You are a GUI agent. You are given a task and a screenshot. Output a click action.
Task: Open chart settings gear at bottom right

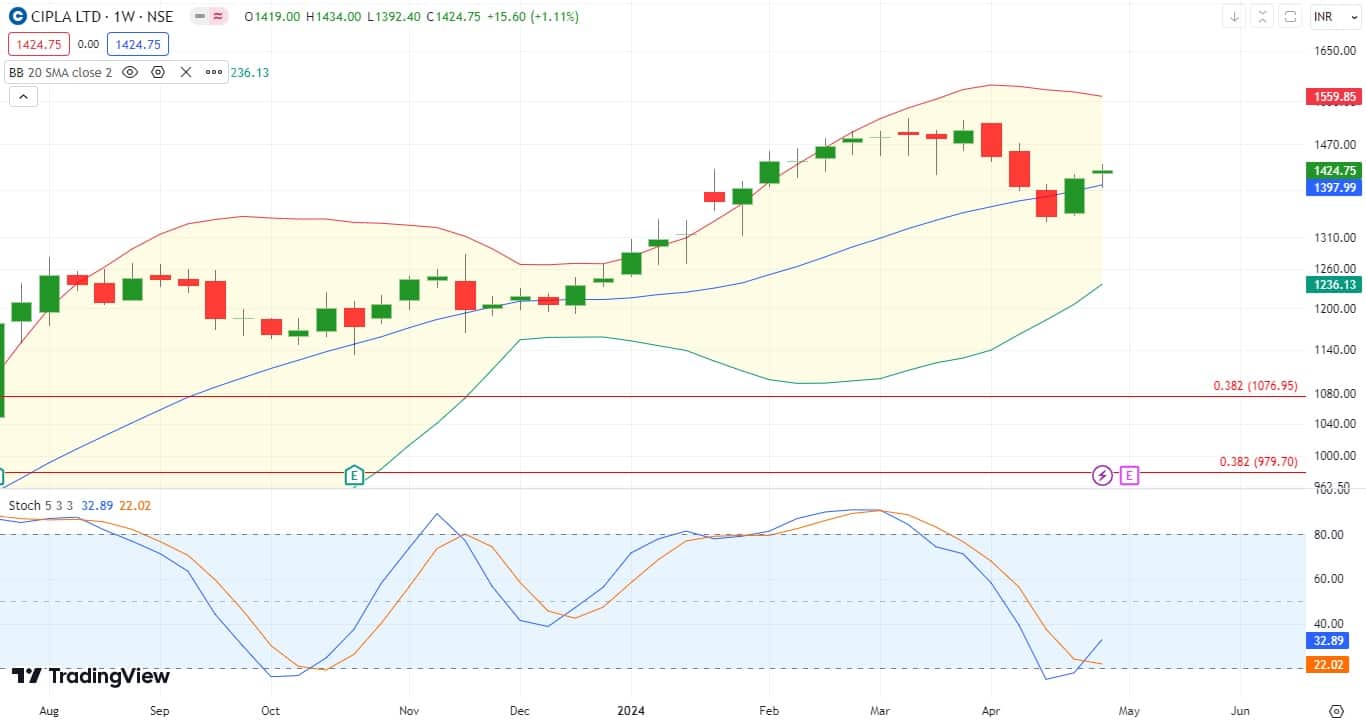click(1337, 710)
